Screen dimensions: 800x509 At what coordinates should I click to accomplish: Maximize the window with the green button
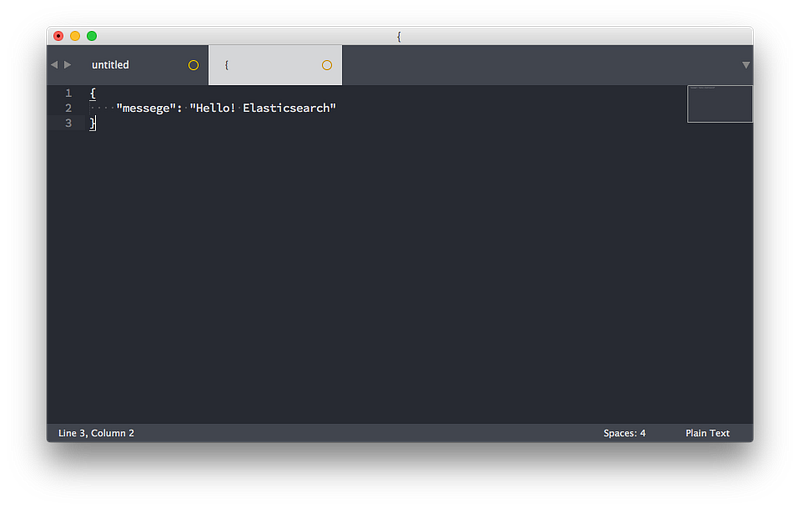point(92,36)
